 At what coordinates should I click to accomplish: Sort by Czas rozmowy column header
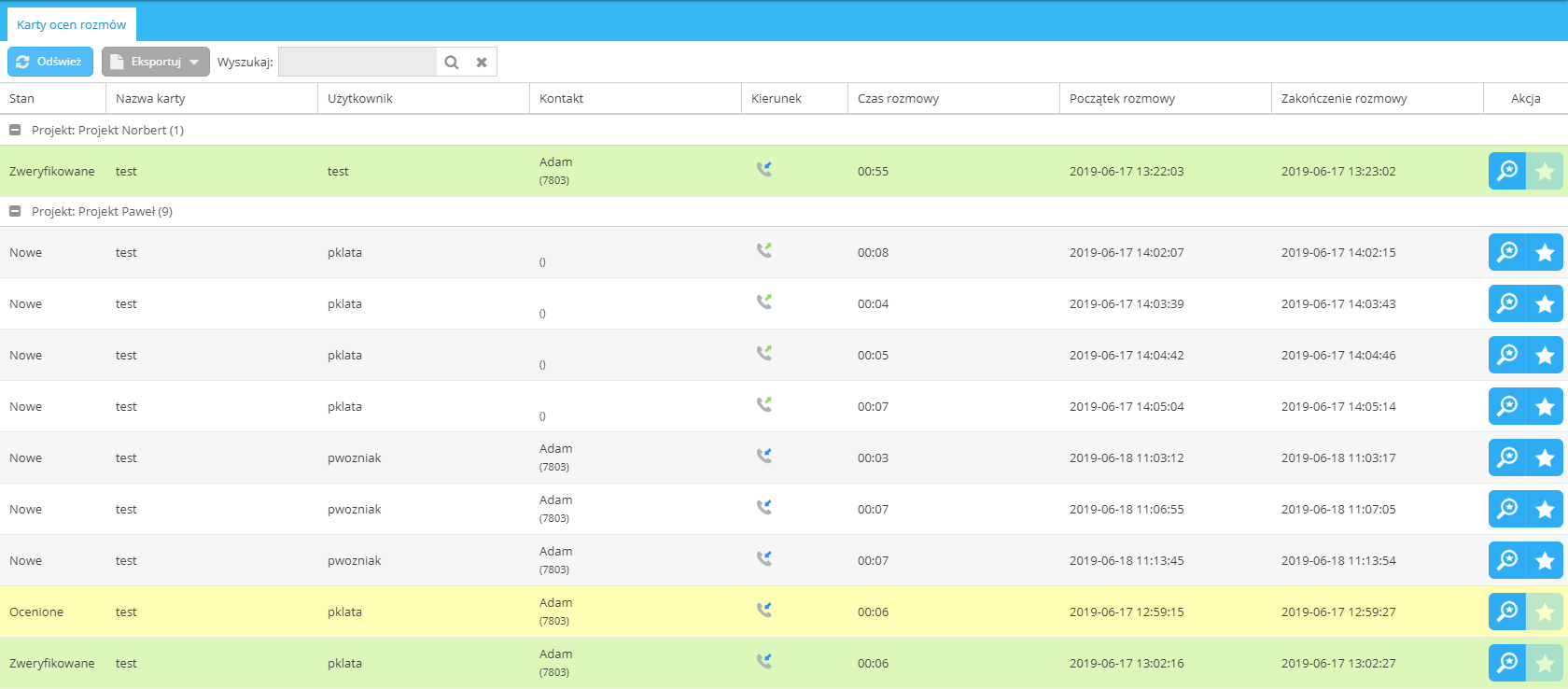coord(954,98)
